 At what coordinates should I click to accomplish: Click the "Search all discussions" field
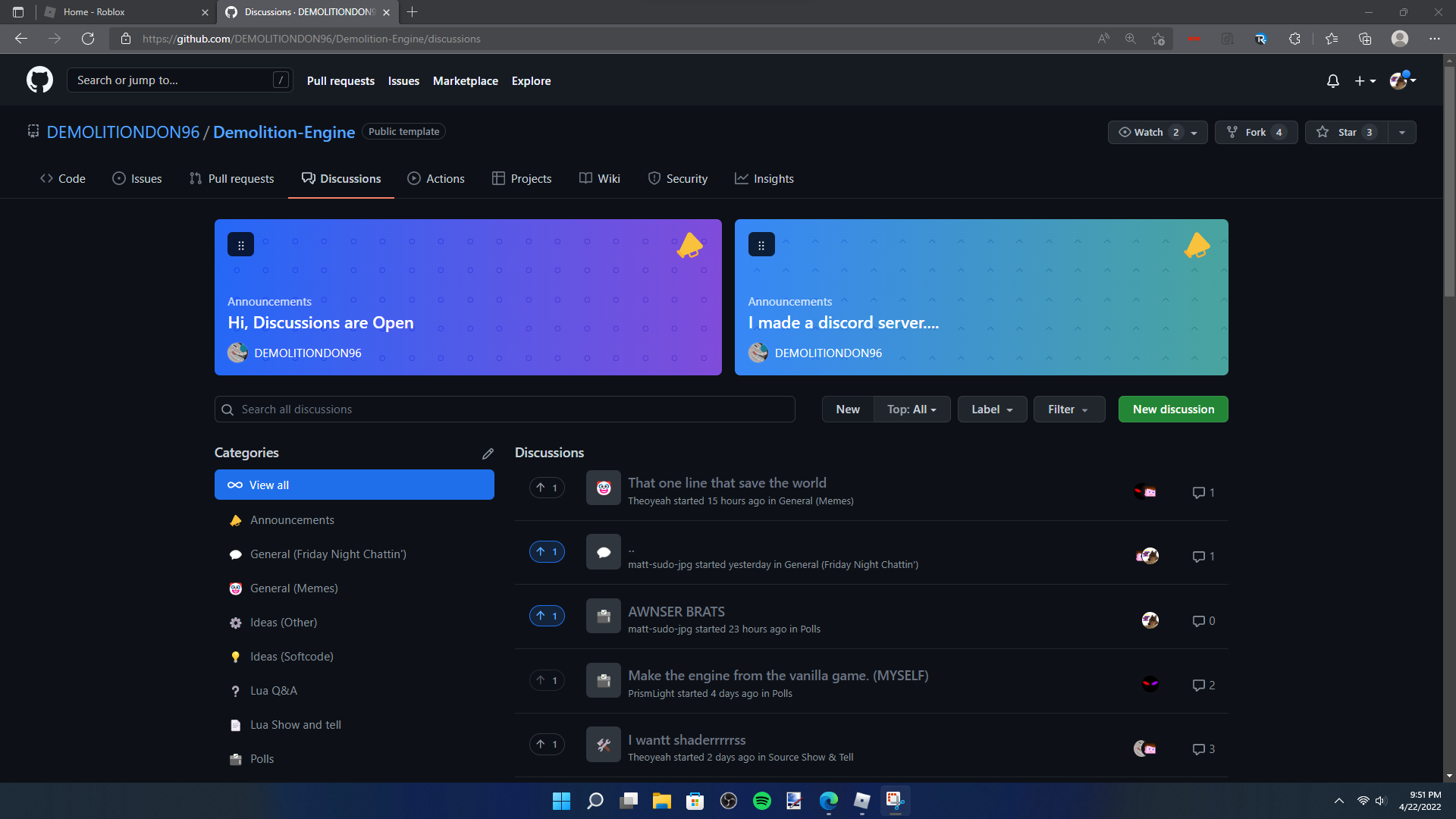point(505,409)
